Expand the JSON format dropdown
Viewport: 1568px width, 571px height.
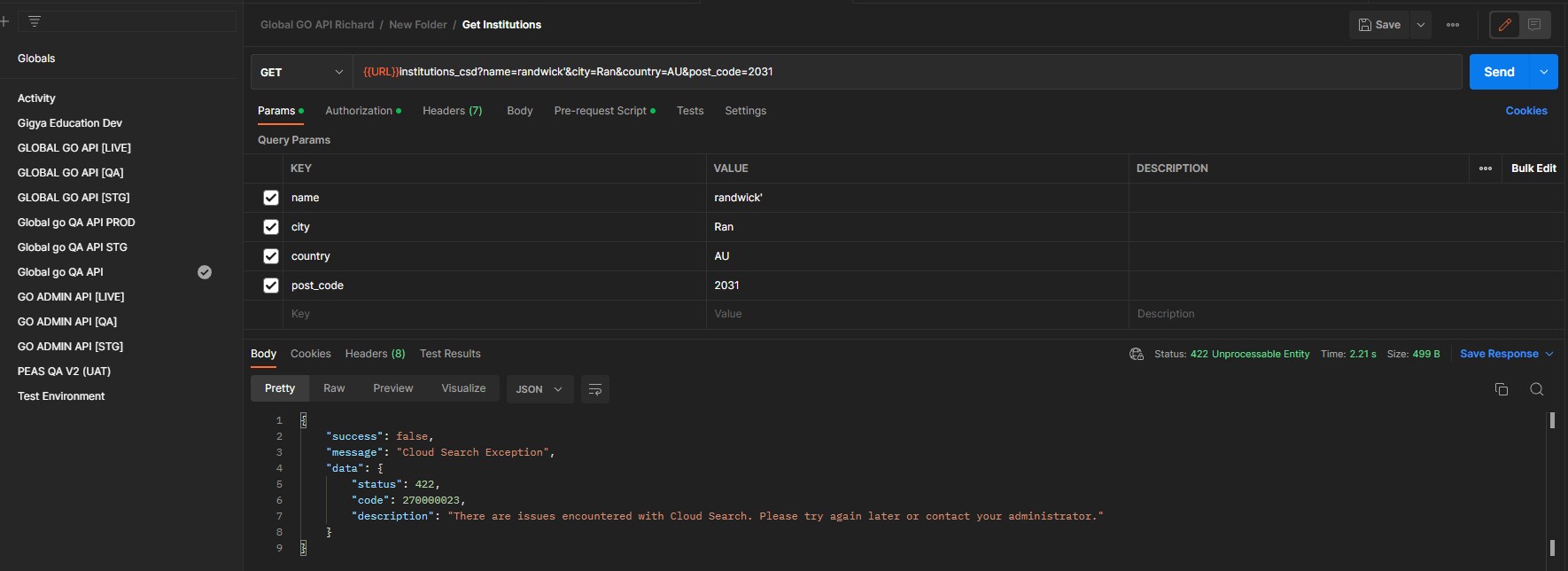point(539,389)
